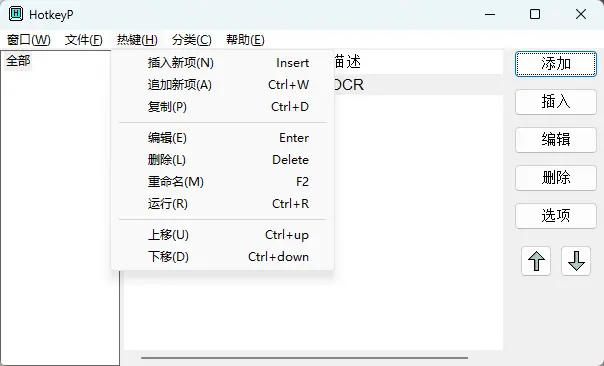Click the 编辑 button on the right

point(556,140)
